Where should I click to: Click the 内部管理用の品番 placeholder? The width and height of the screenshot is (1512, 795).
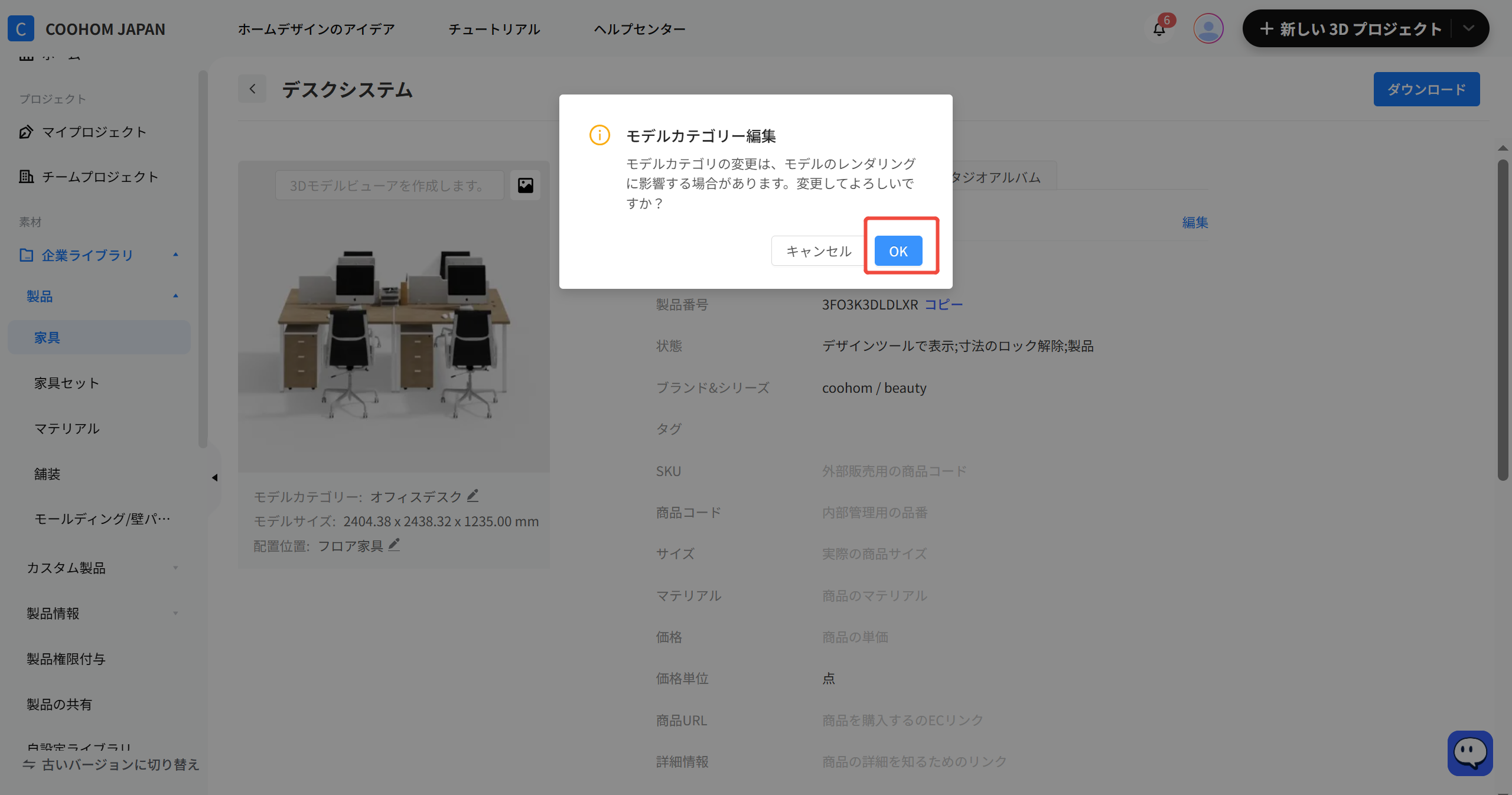(x=875, y=512)
